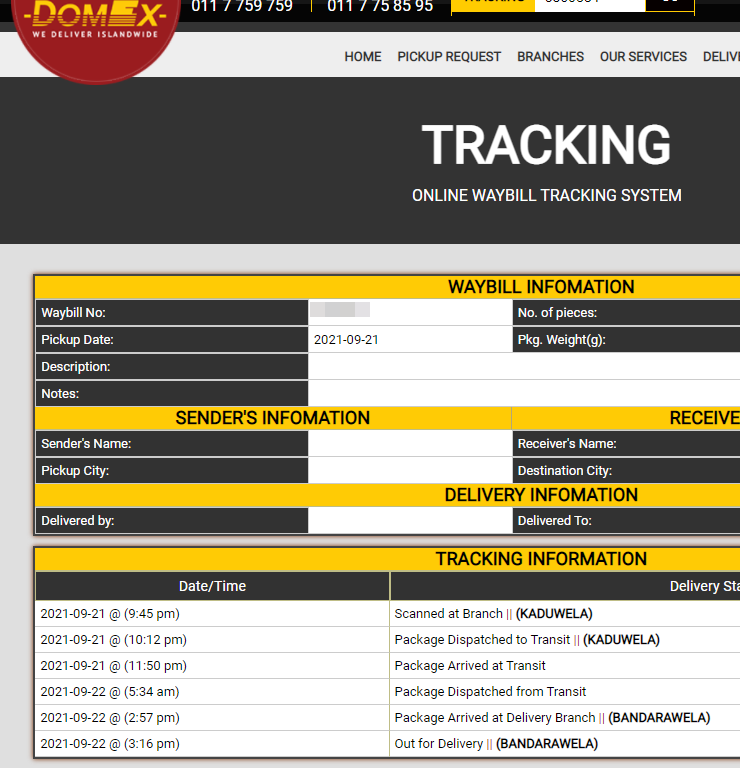Go to PICKUP REQUEST page
Viewport: 740px width, 768px height.
tap(449, 57)
